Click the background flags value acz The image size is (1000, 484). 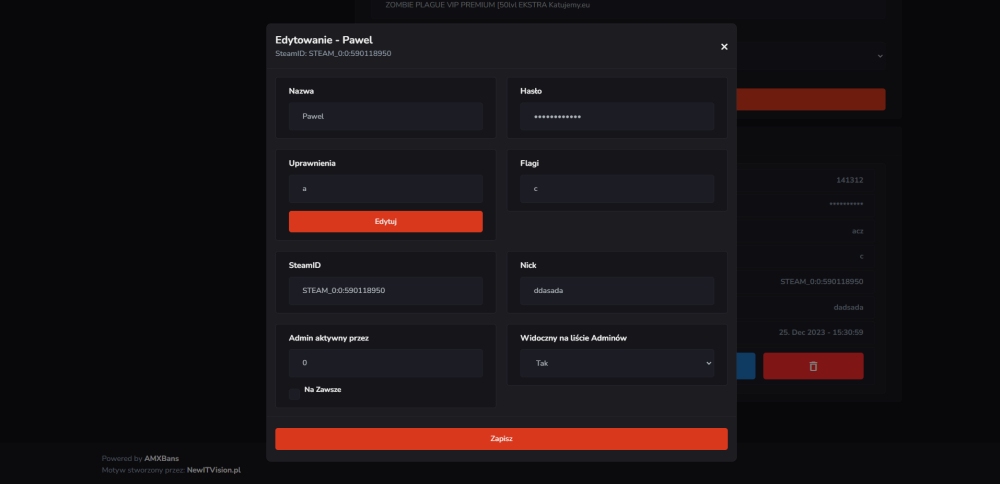coord(858,231)
